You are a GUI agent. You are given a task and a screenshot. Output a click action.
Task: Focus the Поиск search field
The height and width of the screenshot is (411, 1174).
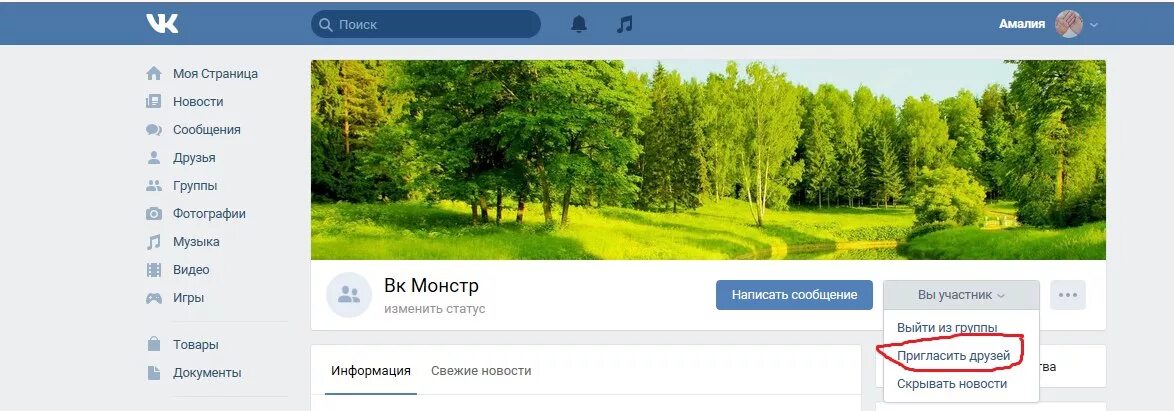point(426,25)
